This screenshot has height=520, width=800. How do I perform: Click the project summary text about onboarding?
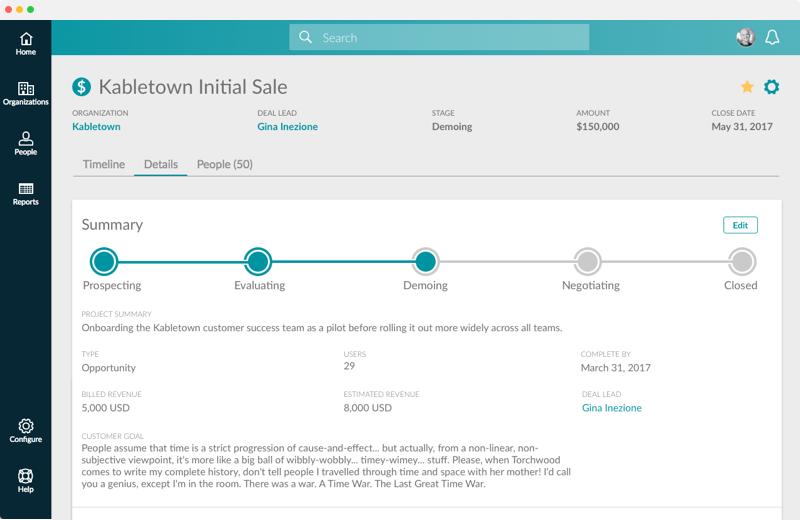tap(322, 328)
